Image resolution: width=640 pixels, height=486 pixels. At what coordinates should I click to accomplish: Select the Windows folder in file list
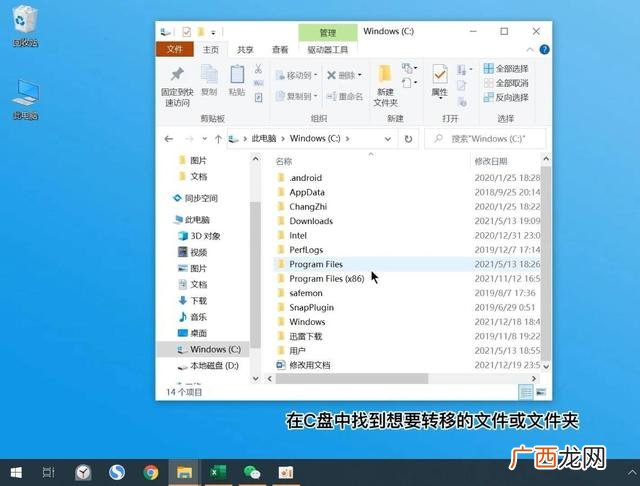[307, 322]
